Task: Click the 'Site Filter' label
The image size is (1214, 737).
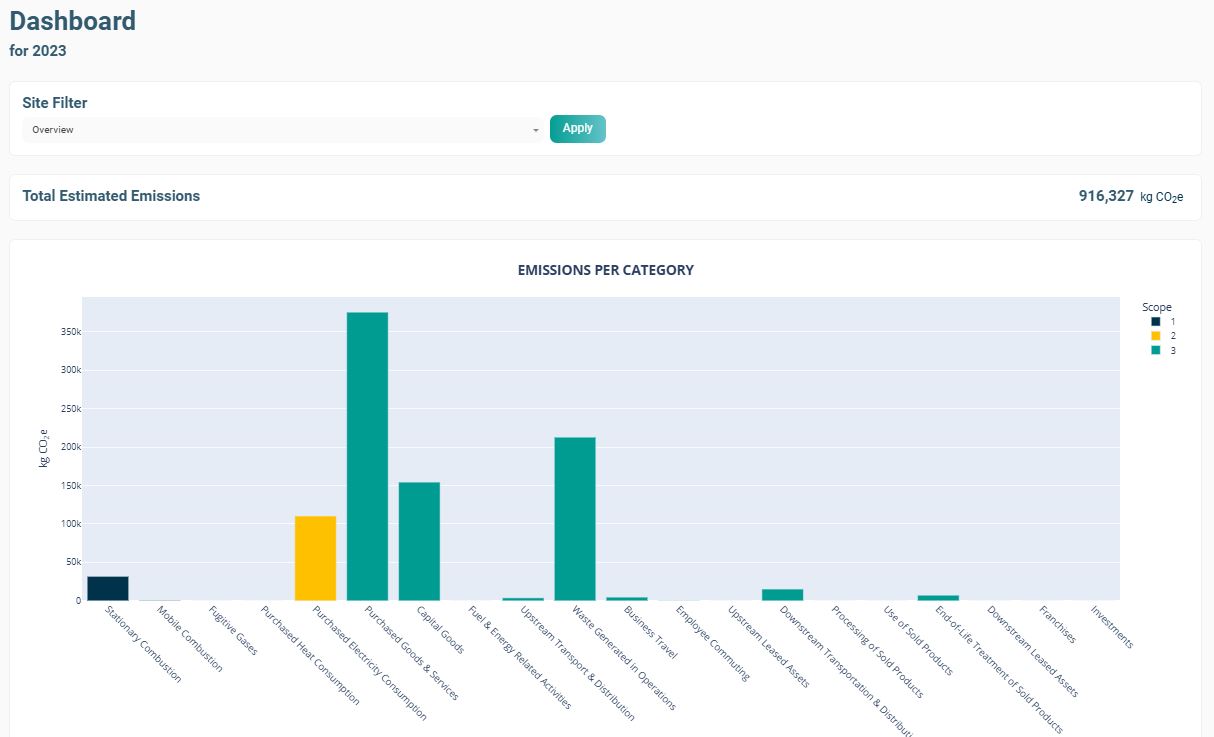Action: point(55,102)
